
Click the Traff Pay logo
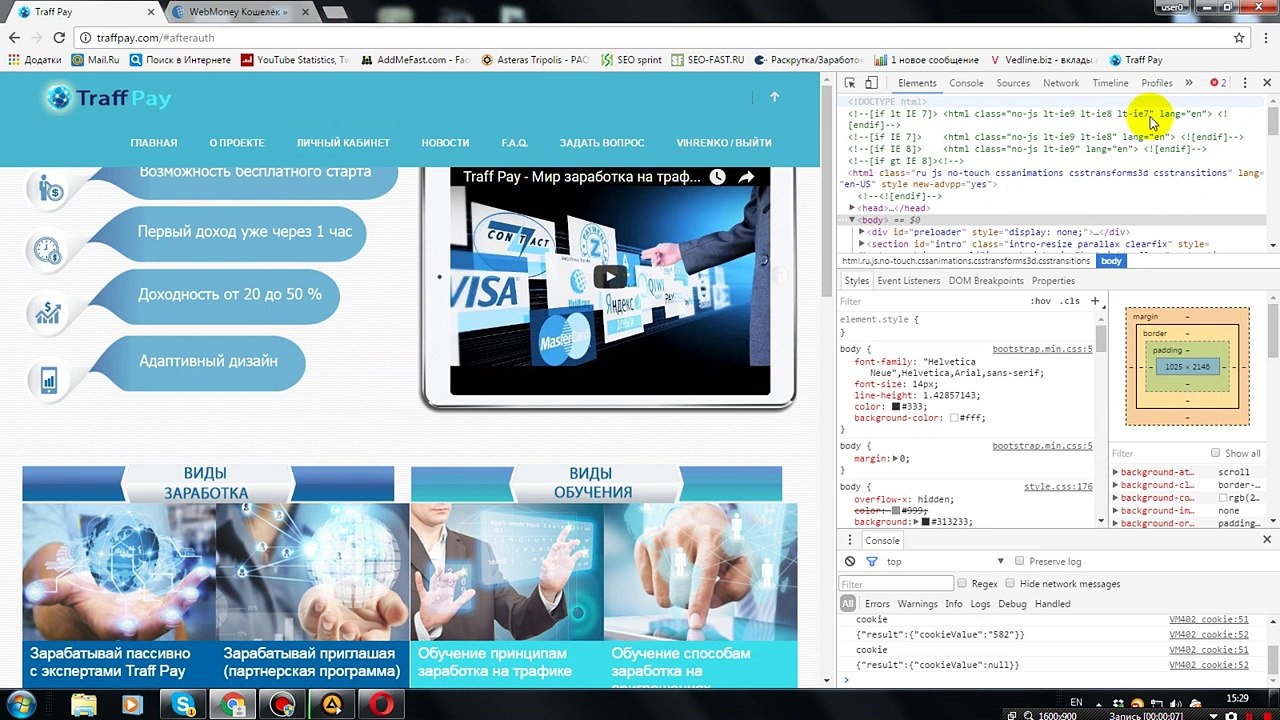(x=109, y=98)
